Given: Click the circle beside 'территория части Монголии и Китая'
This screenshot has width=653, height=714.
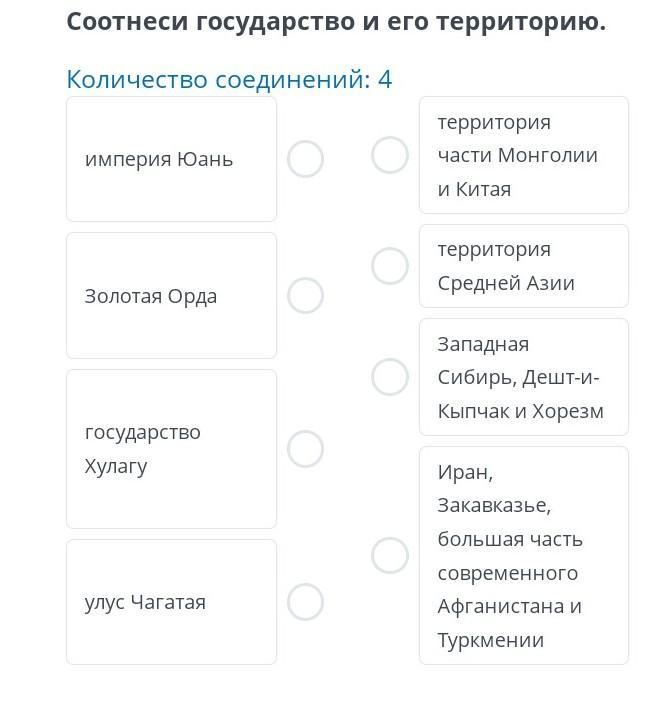Looking at the screenshot, I should (390, 155).
